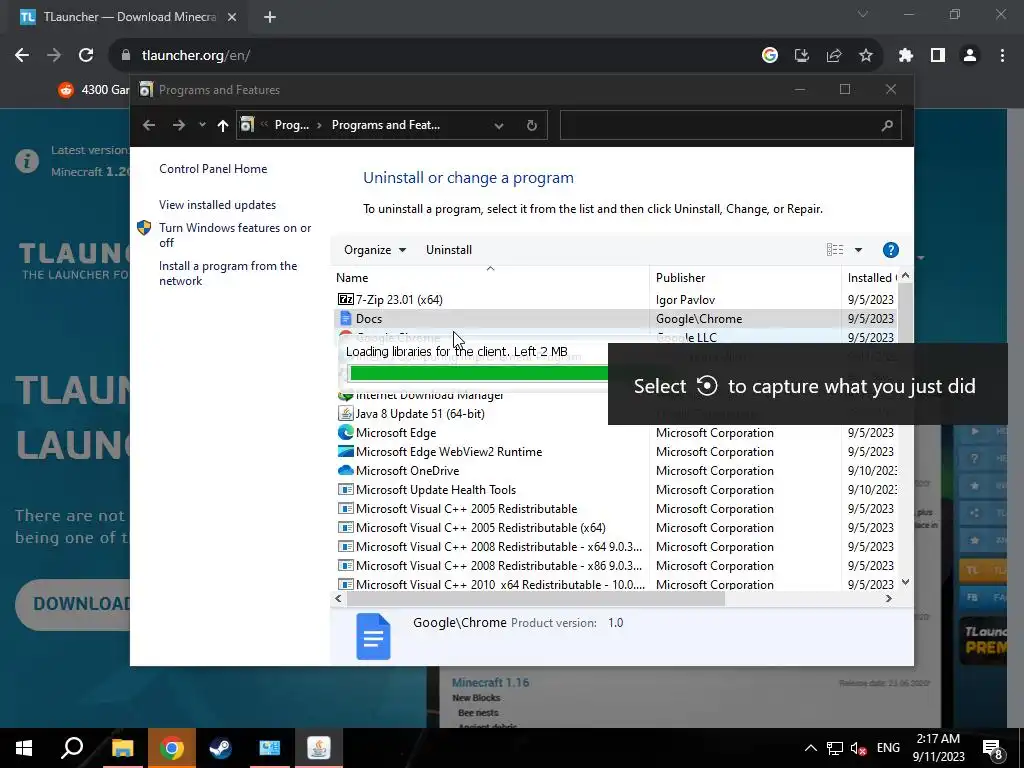Open Chrome three-dot menu
Viewport: 1024px width, 768px height.
(x=1002, y=56)
